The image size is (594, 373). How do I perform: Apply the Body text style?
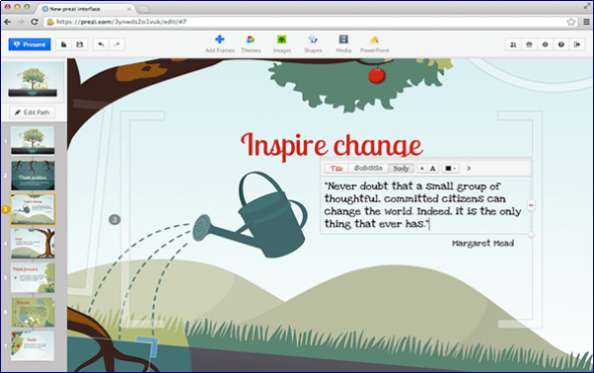[401, 169]
